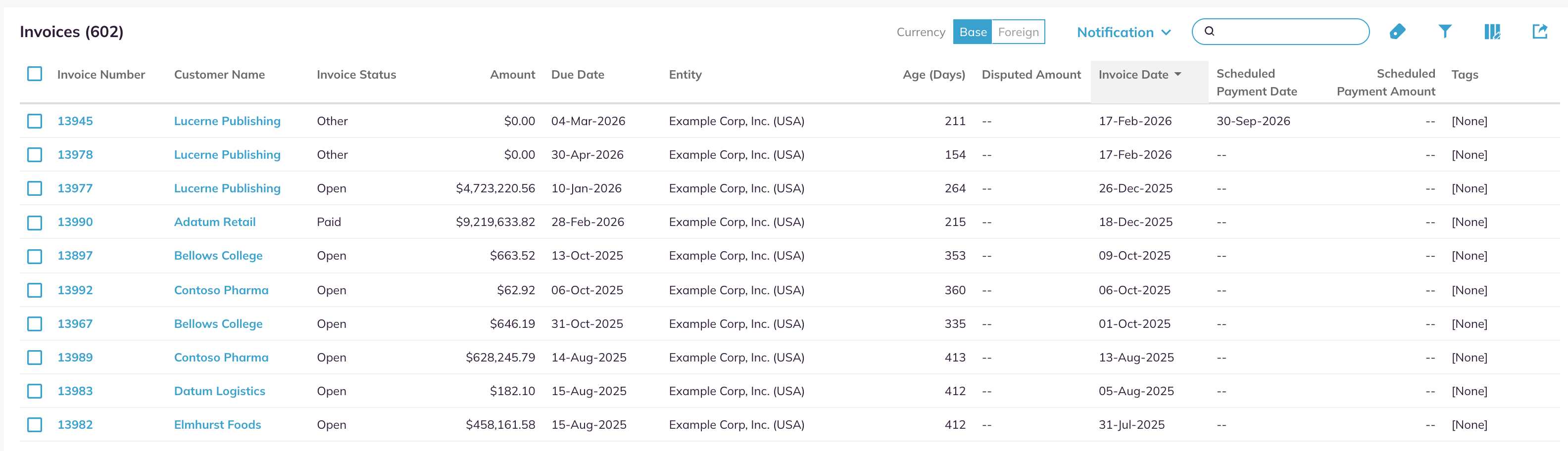Screen dimensions: 1568x451
Task: Open Adatum Retail customer page
Action: point(215,222)
